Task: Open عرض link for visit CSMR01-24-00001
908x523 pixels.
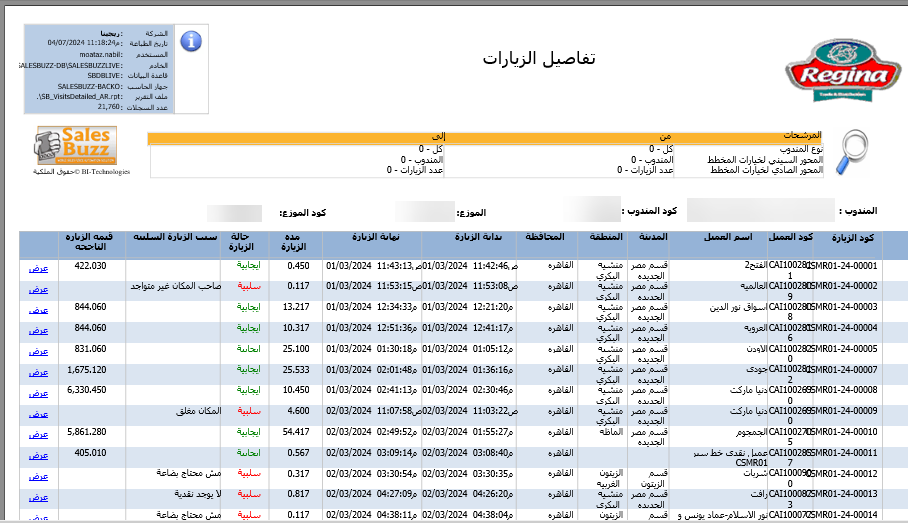Action: click(37, 267)
